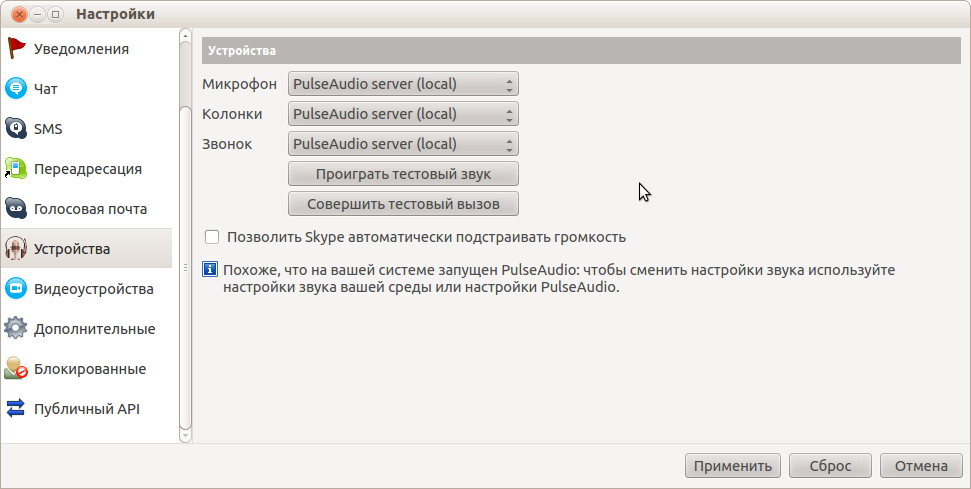Open the Уведомления settings section

(x=81, y=49)
